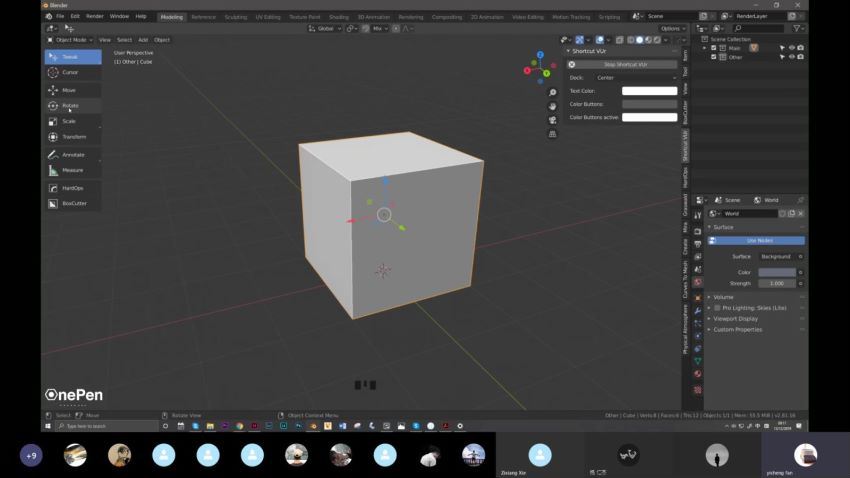Open the Render menu
Image resolution: width=850 pixels, height=478 pixels.
click(94, 17)
